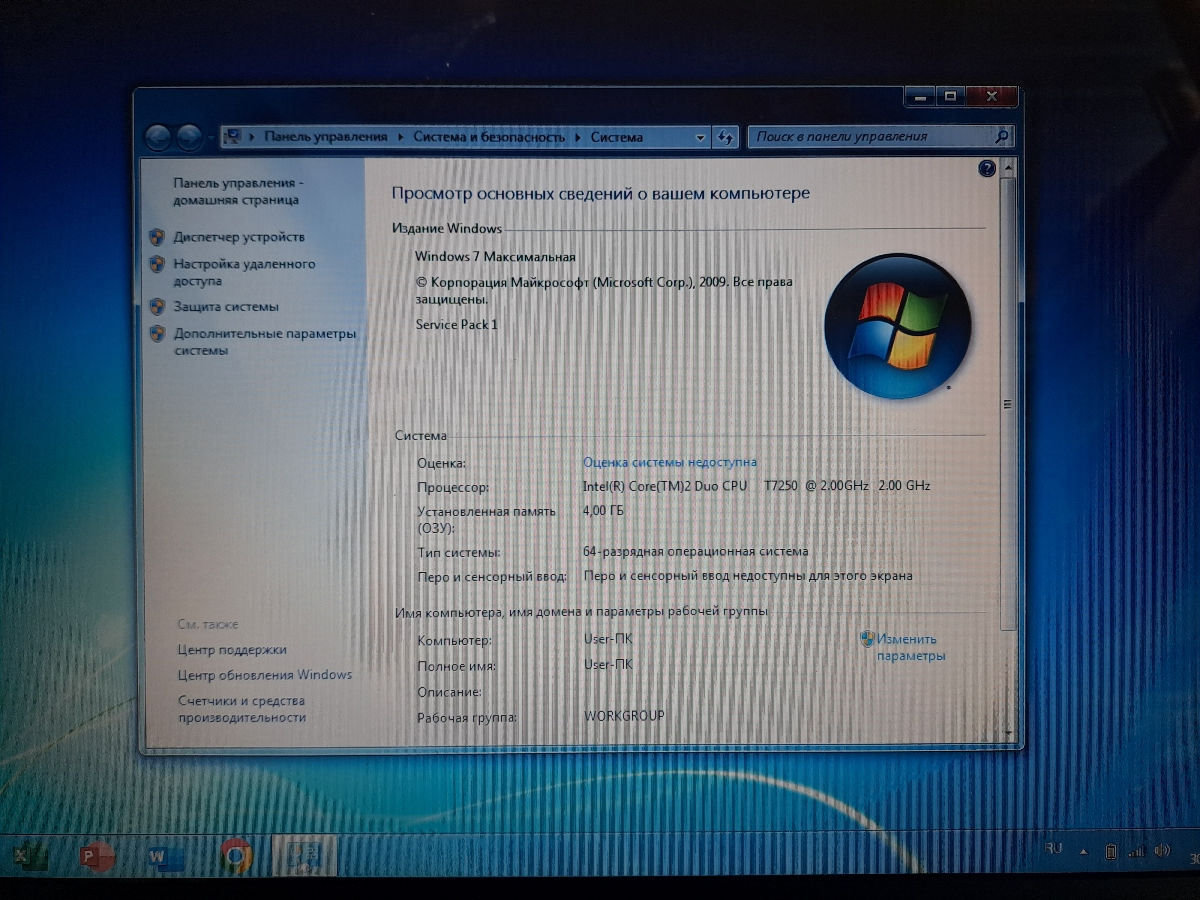Click the WORKGROUP value
The image size is (1200, 900).
point(624,716)
